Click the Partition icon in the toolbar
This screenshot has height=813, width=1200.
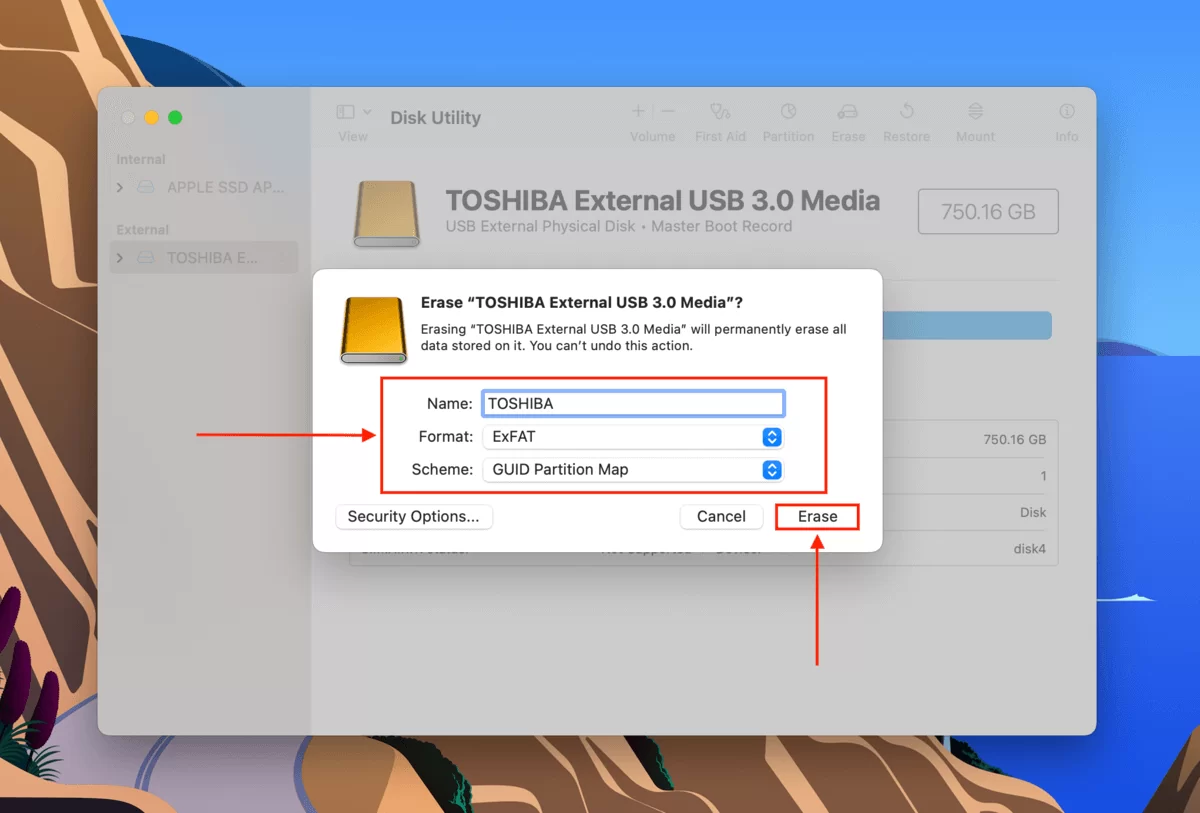[788, 120]
